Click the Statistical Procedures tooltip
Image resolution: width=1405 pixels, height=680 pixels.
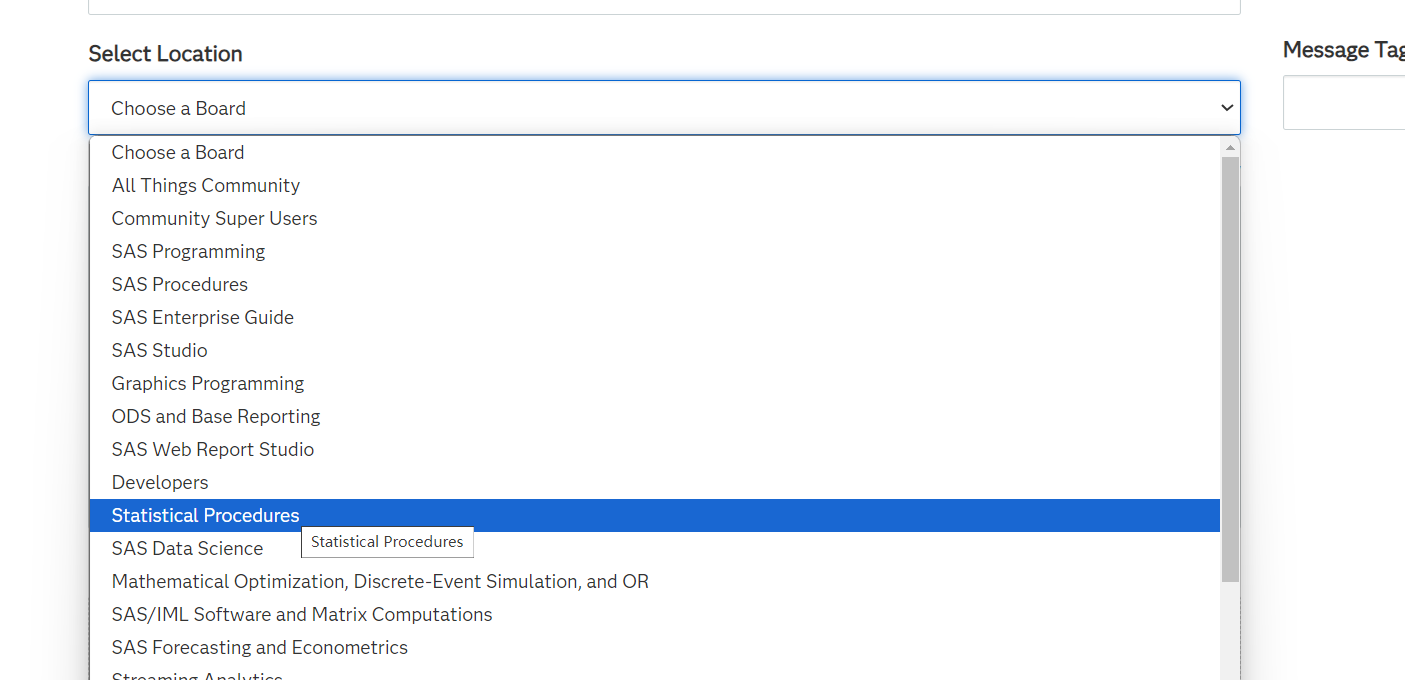(x=387, y=542)
